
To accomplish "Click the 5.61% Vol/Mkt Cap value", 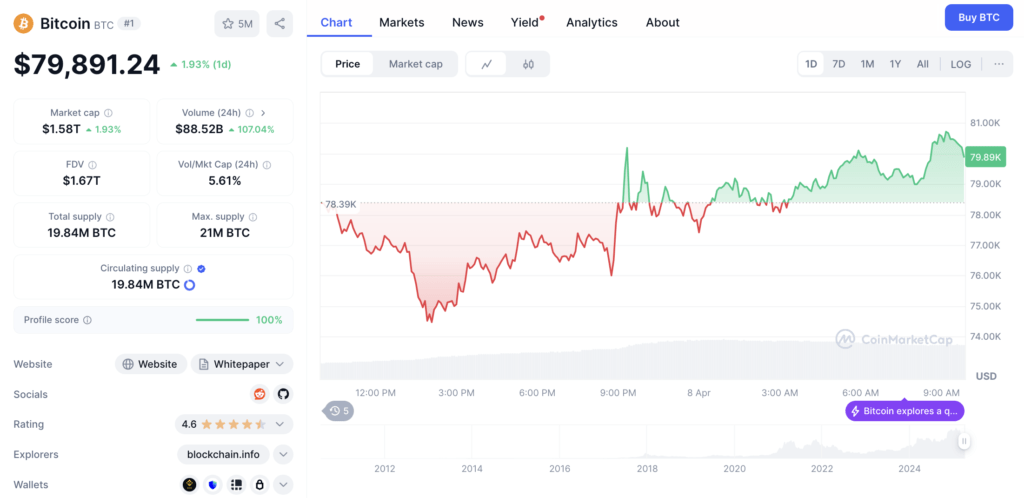I will (225, 181).
